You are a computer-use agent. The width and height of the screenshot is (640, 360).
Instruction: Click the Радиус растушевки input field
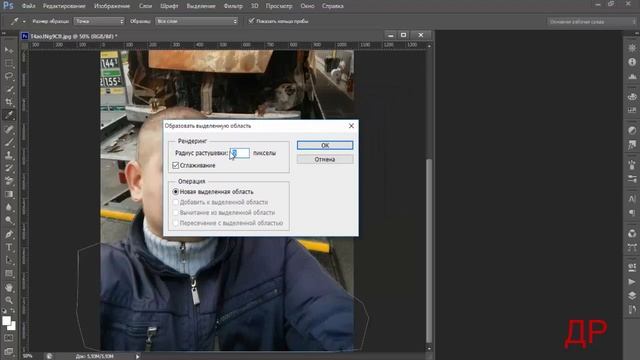click(x=240, y=153)
